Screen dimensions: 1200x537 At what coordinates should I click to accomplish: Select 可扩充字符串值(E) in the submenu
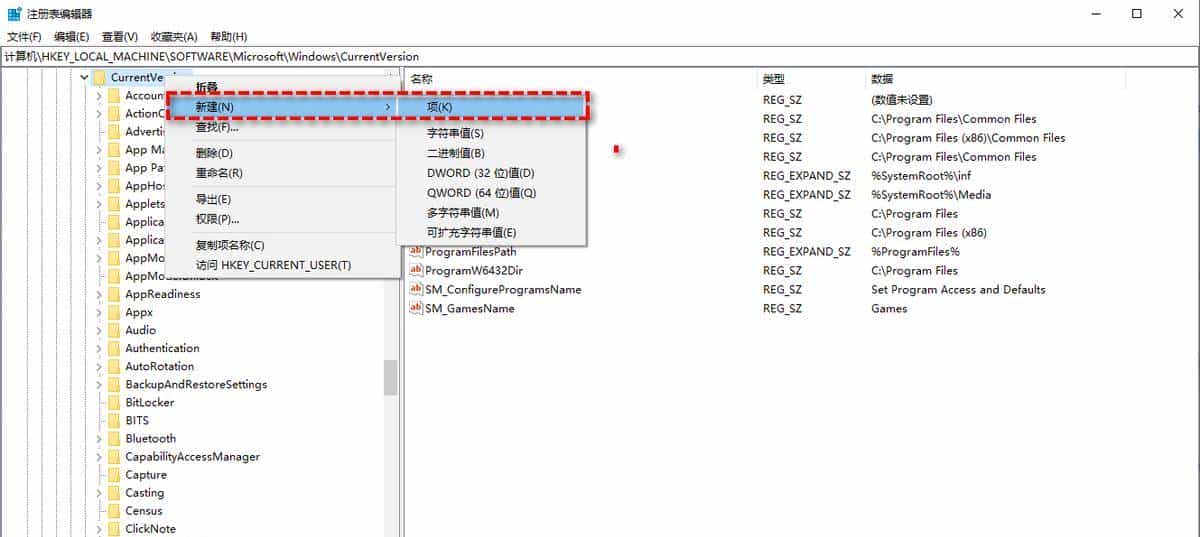(491, 233)
